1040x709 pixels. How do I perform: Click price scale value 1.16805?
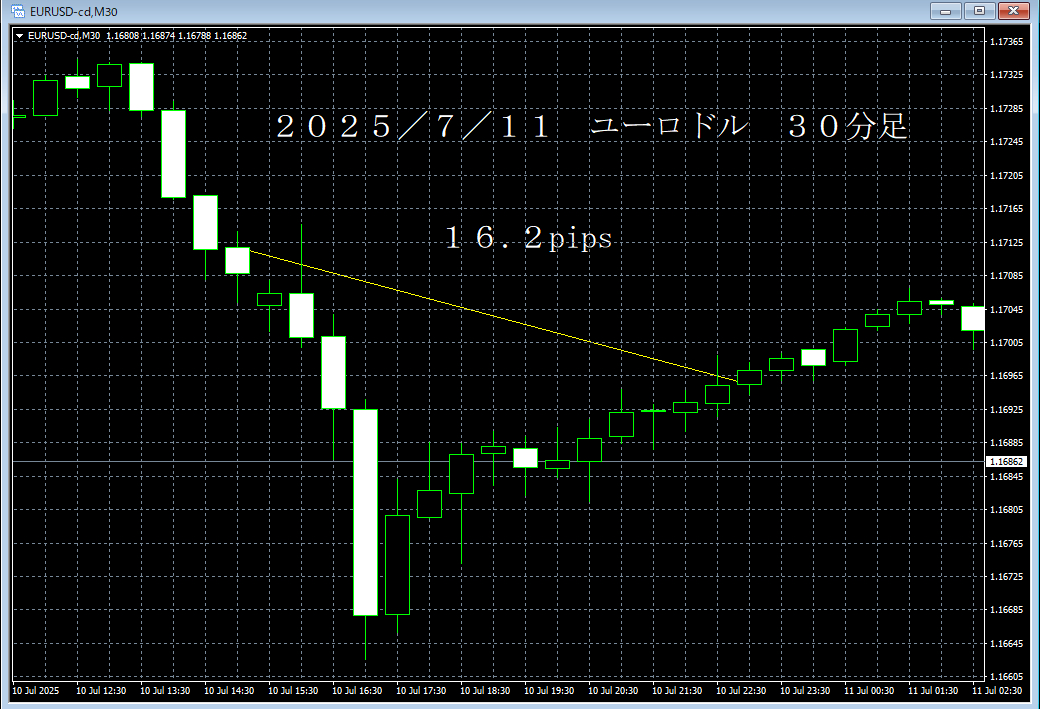coord(1006,510)
